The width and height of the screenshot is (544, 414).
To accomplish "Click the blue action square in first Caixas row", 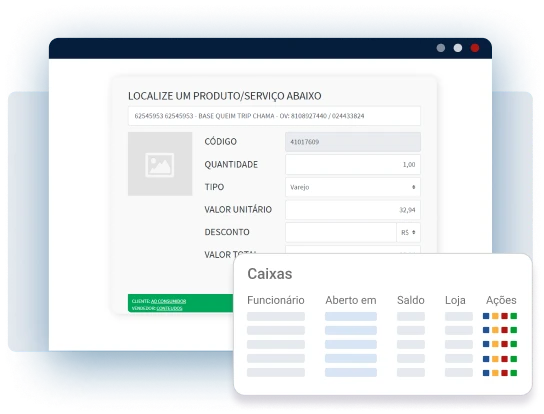I will (486, 316).
